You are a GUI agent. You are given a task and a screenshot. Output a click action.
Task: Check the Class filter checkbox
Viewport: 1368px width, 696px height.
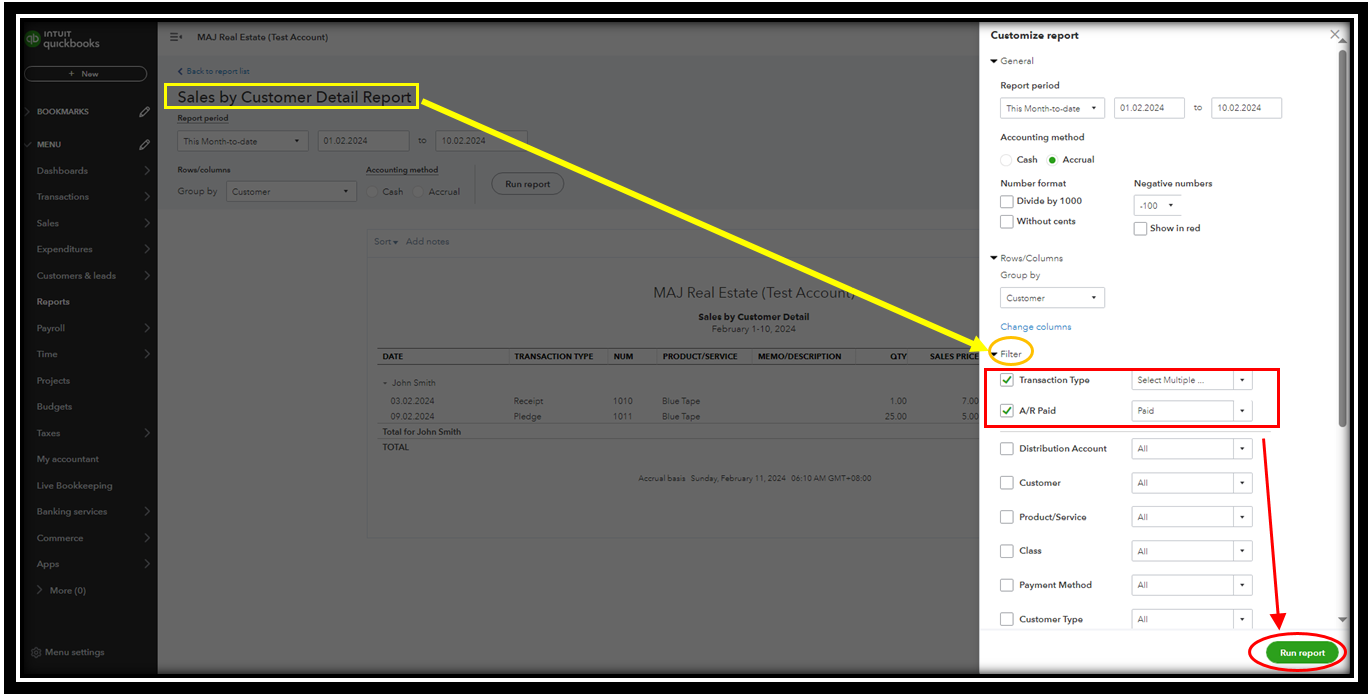coord(1007,551)
